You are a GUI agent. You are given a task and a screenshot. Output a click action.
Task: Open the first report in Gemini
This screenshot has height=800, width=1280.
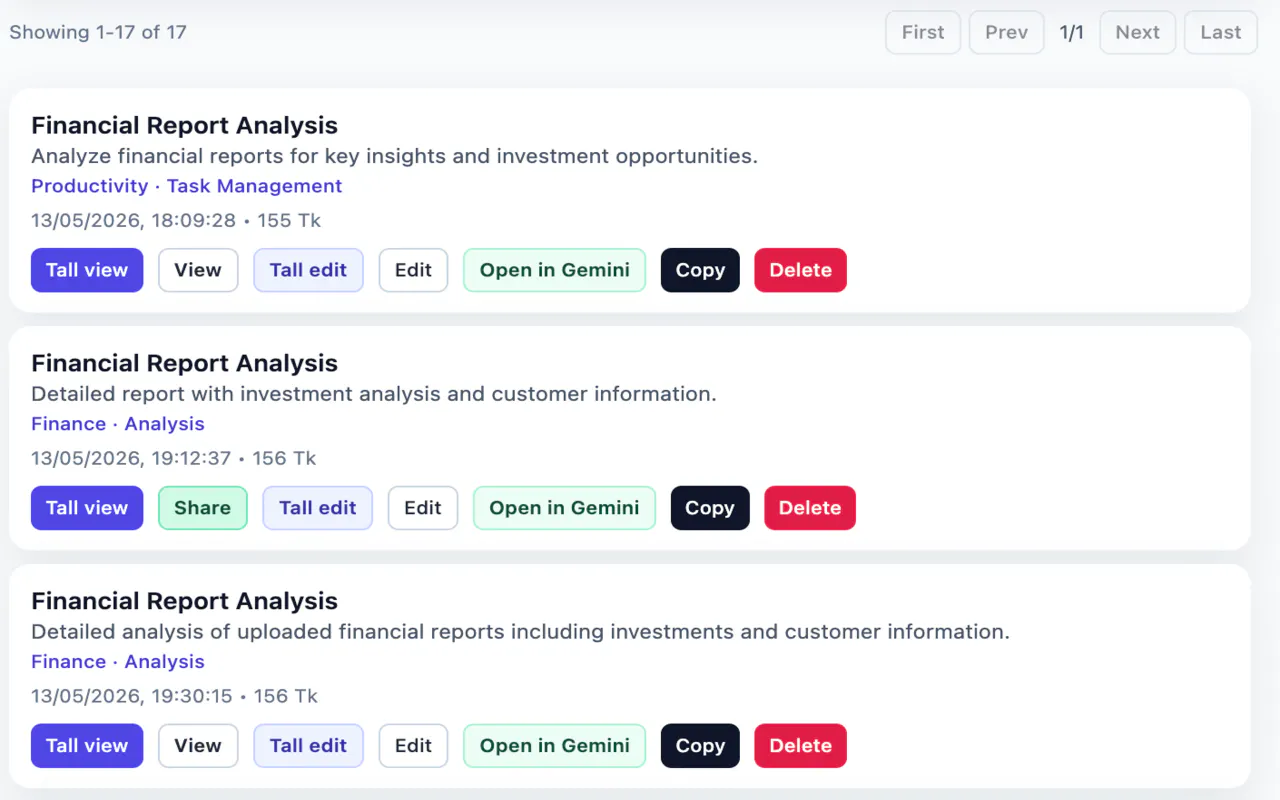coord(555,270)
